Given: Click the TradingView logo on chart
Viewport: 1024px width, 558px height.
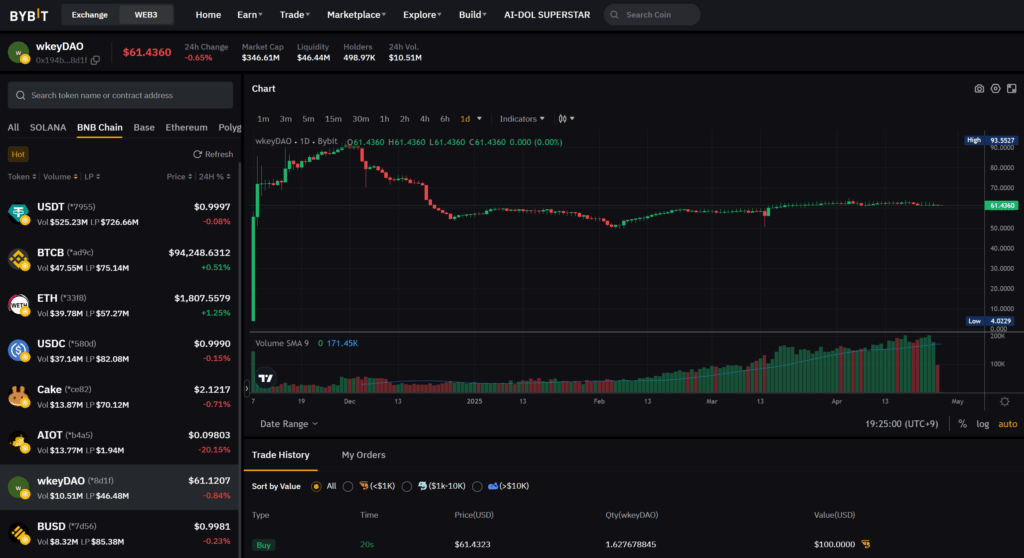Looking at the screenshot, I should pos(265,378).
